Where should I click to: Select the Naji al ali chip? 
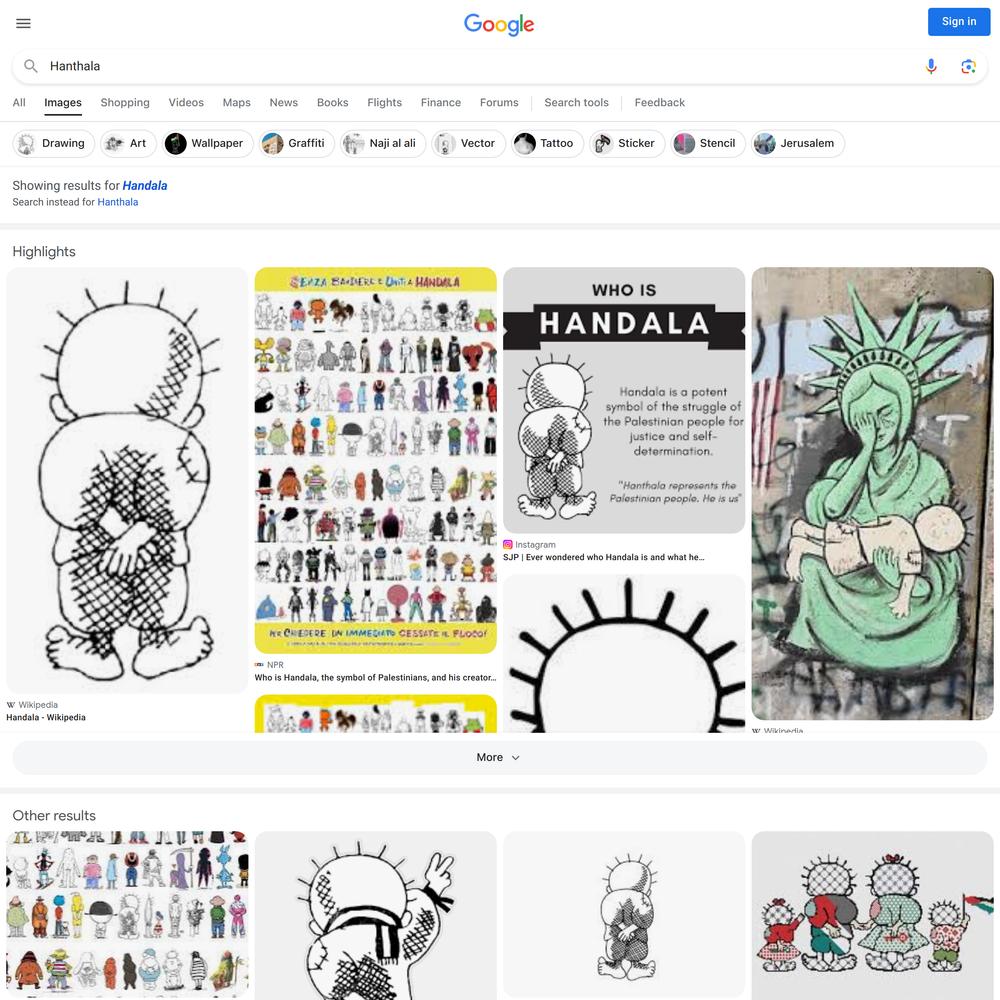[x=383, y=143]
